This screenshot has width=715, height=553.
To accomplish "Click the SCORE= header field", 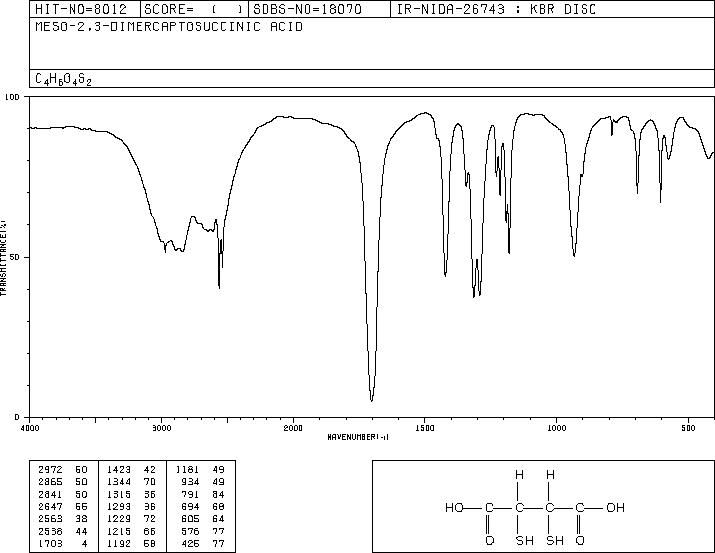I will tap(193, 9).
